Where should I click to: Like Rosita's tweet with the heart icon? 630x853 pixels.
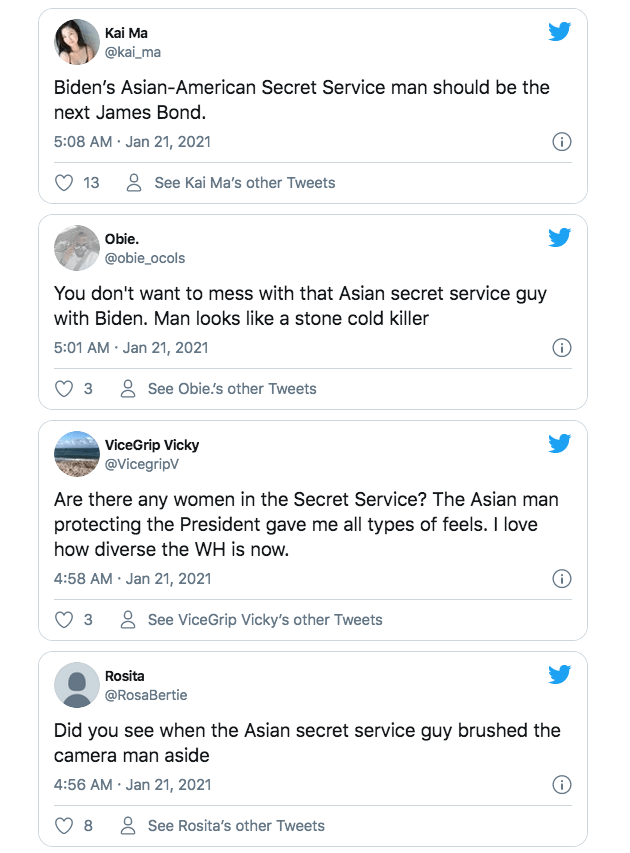pos(64,826)
